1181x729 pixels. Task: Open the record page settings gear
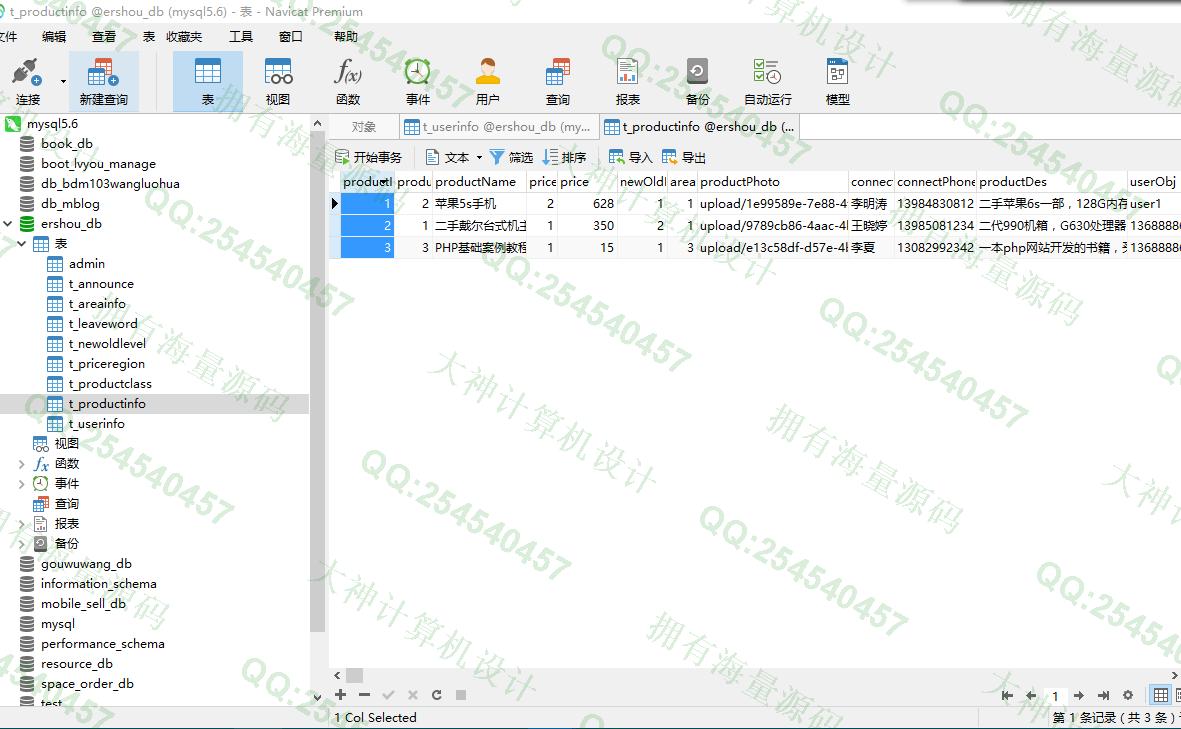pyautogui.click(x=1128, y=695)
